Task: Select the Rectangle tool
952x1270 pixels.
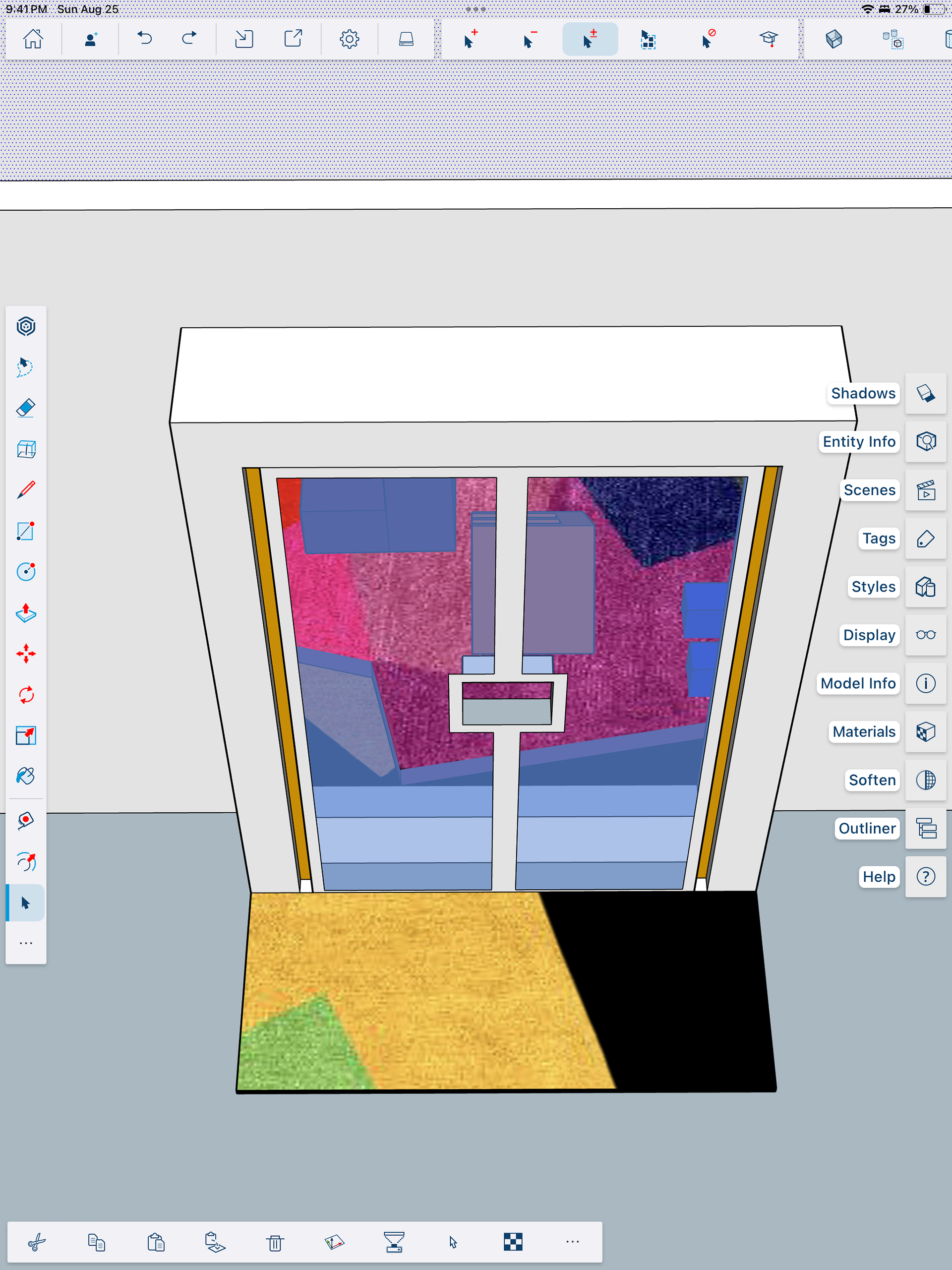Action: (x=26, y=531)
